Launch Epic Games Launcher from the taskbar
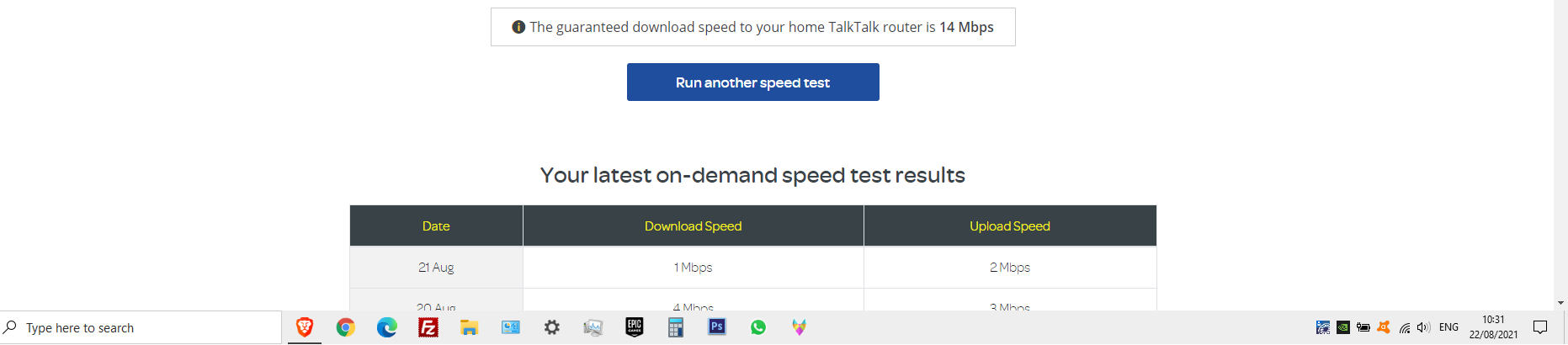Viewport: 1568px width, 345px height. [635, 327]
